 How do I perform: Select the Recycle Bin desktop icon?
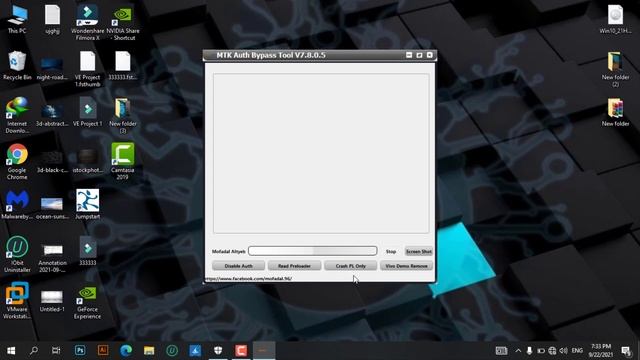[17, 65]
